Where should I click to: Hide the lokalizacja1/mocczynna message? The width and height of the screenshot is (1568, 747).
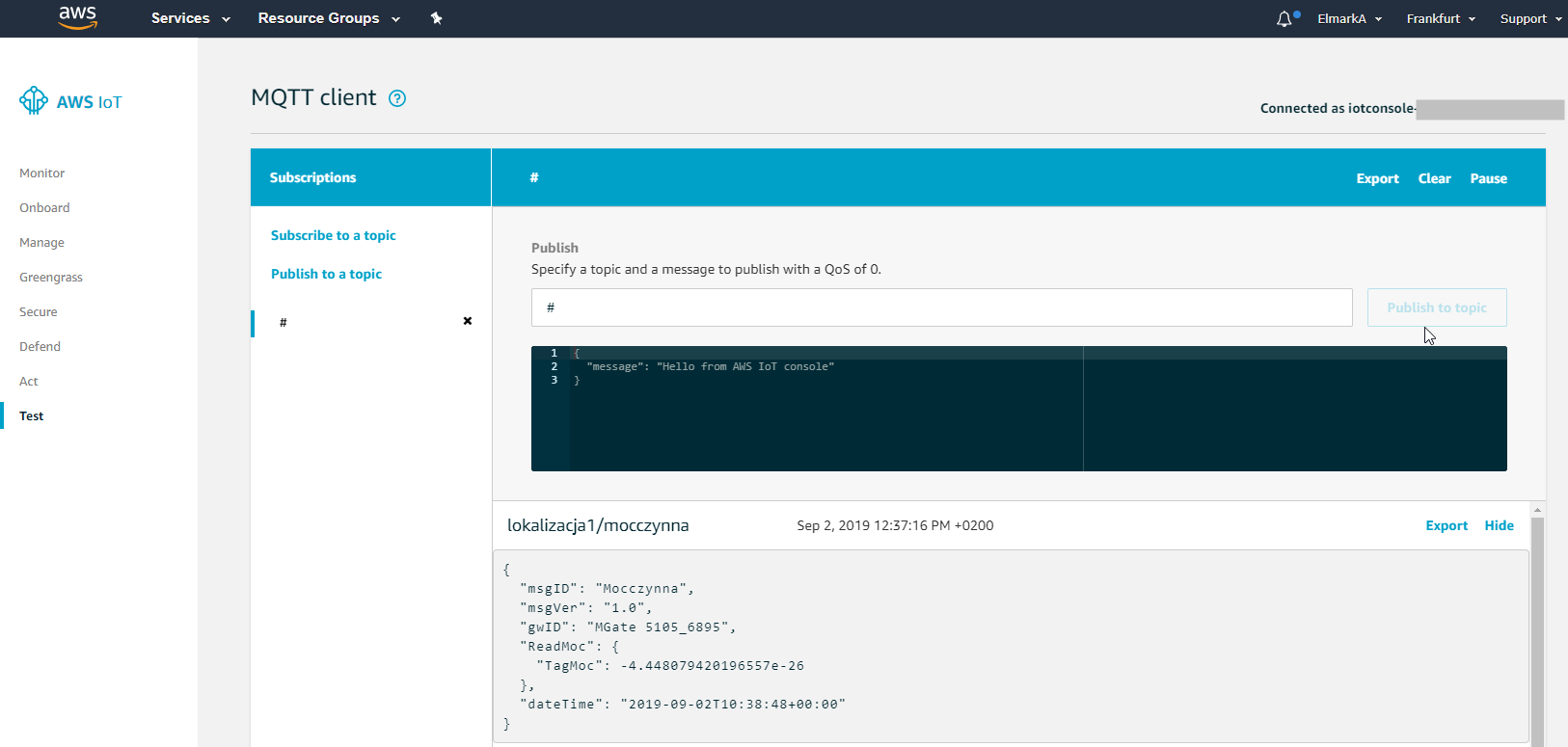pos(1499,525)
